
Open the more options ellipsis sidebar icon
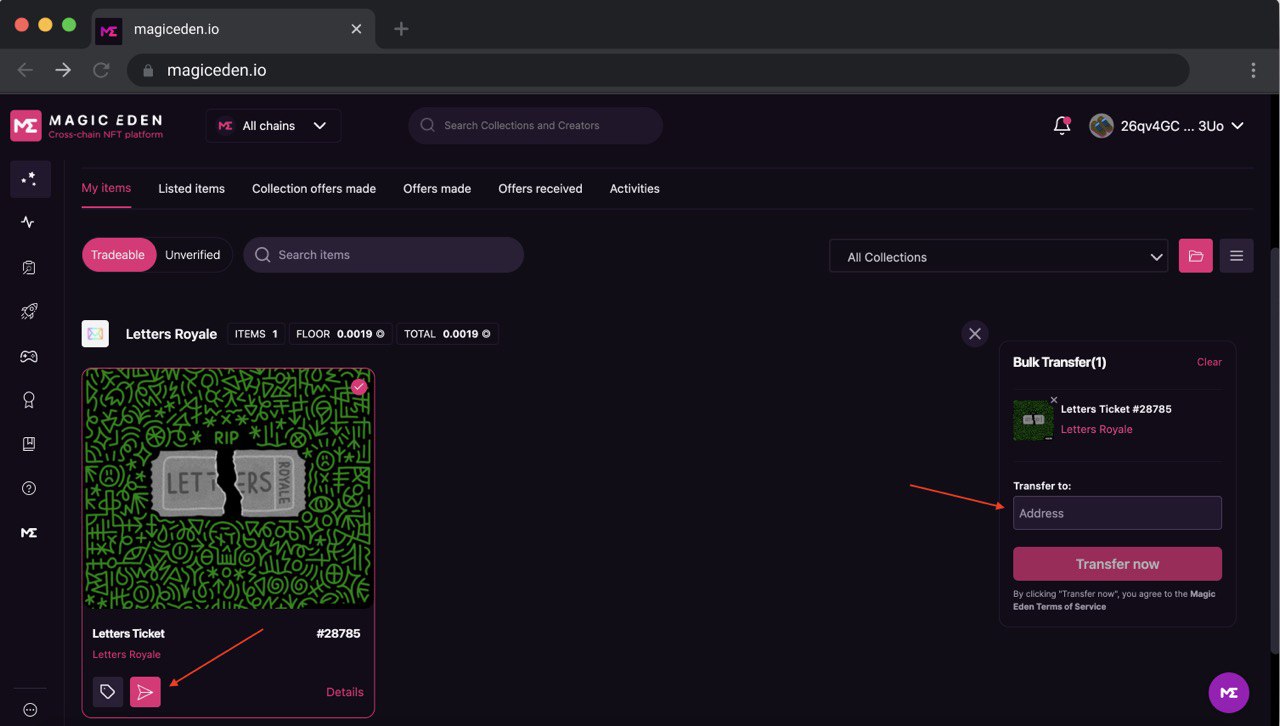29,709
